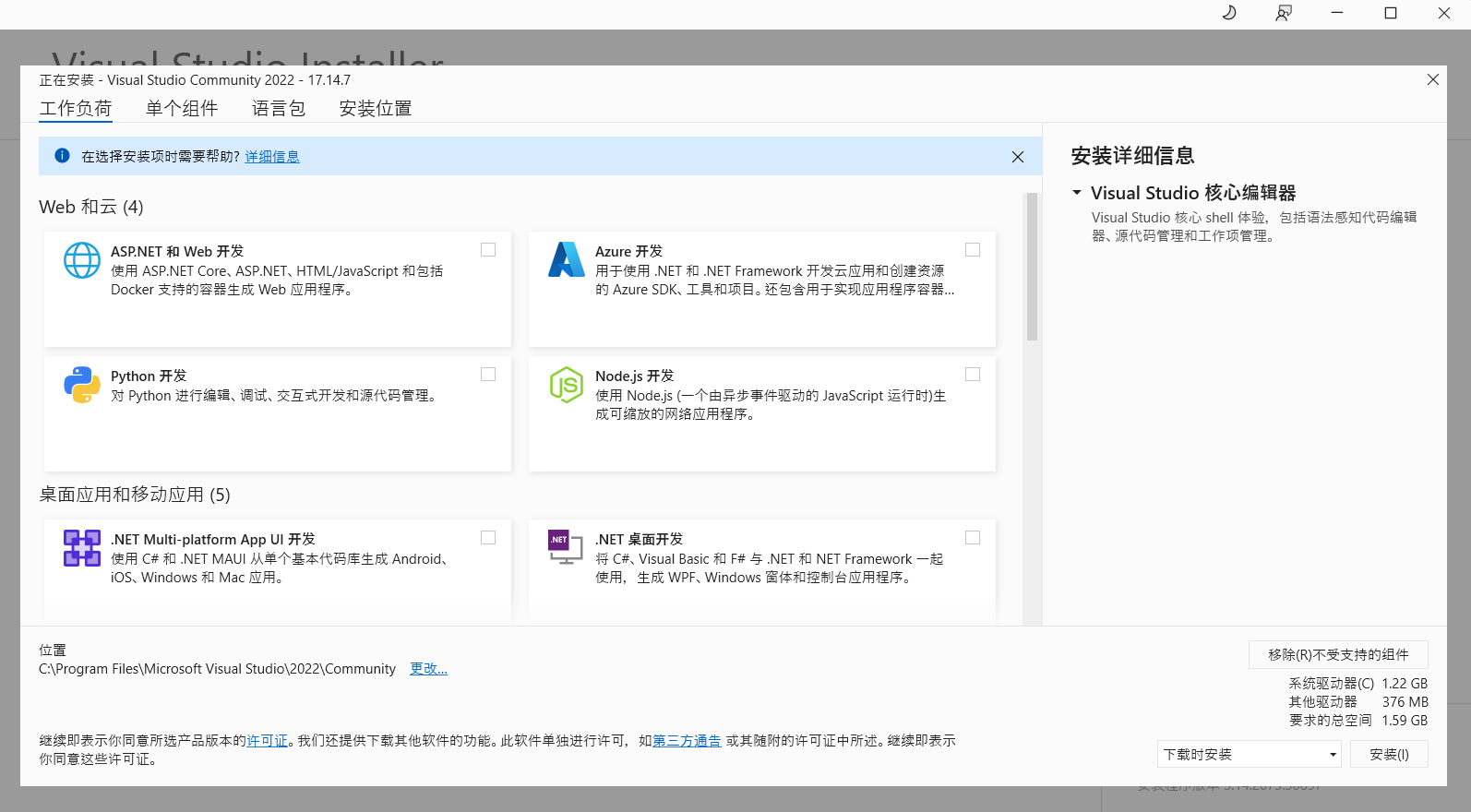Screen dimensions: 1471x812
Task: Click the Azure development logo icon
Action: click(567, 259)
